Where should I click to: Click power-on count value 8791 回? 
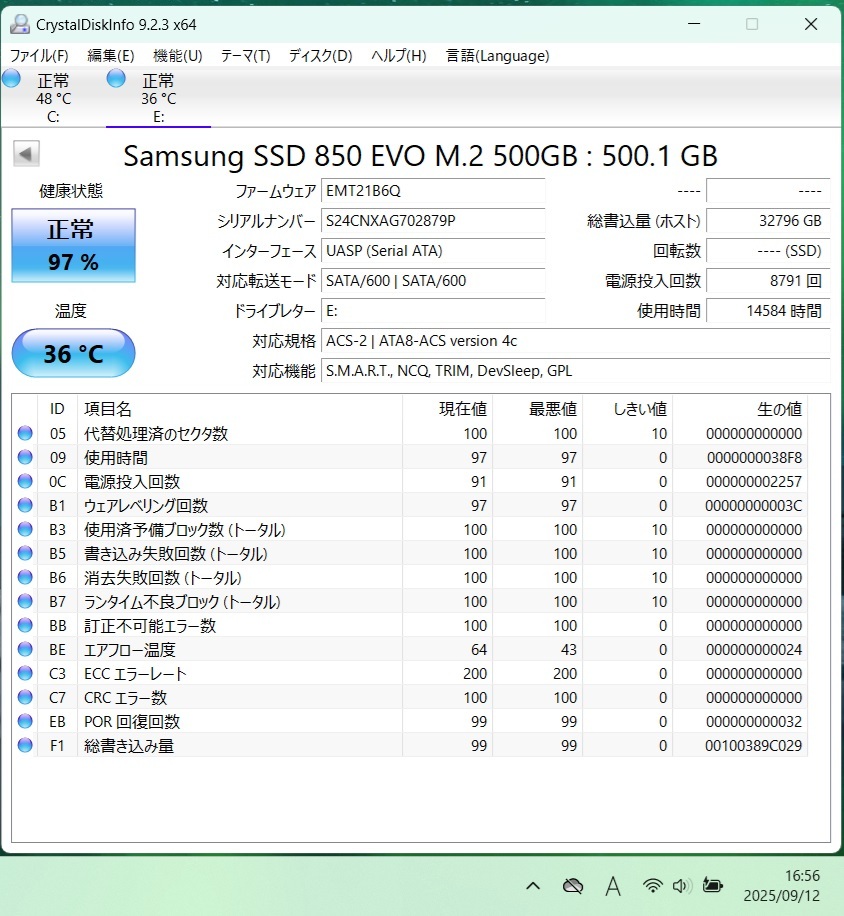coord(768,280)
